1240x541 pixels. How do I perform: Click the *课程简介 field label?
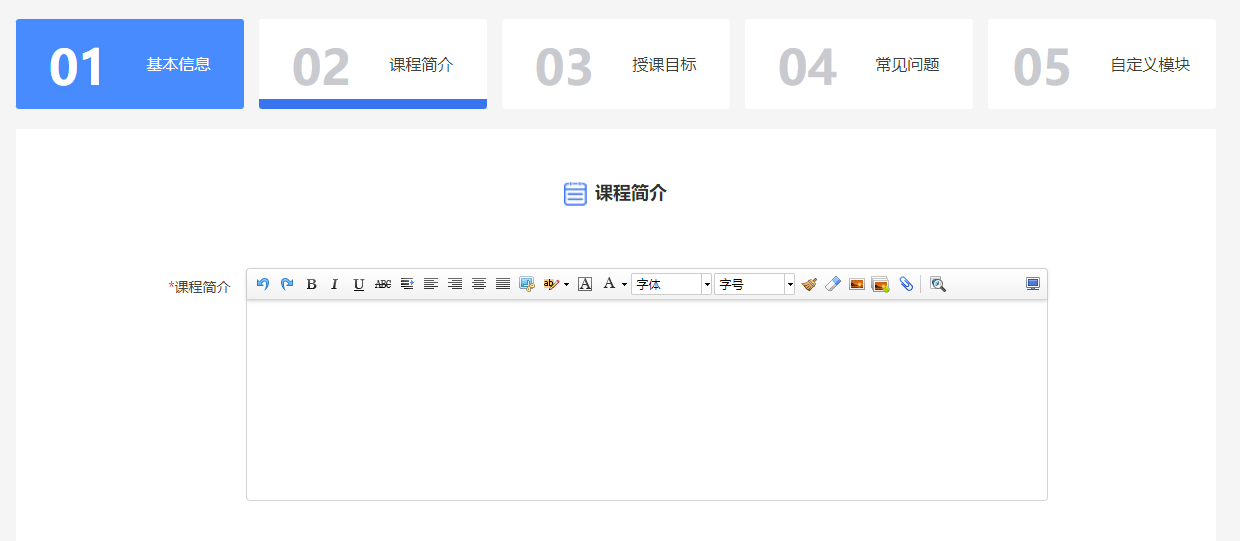click(200, 287)
